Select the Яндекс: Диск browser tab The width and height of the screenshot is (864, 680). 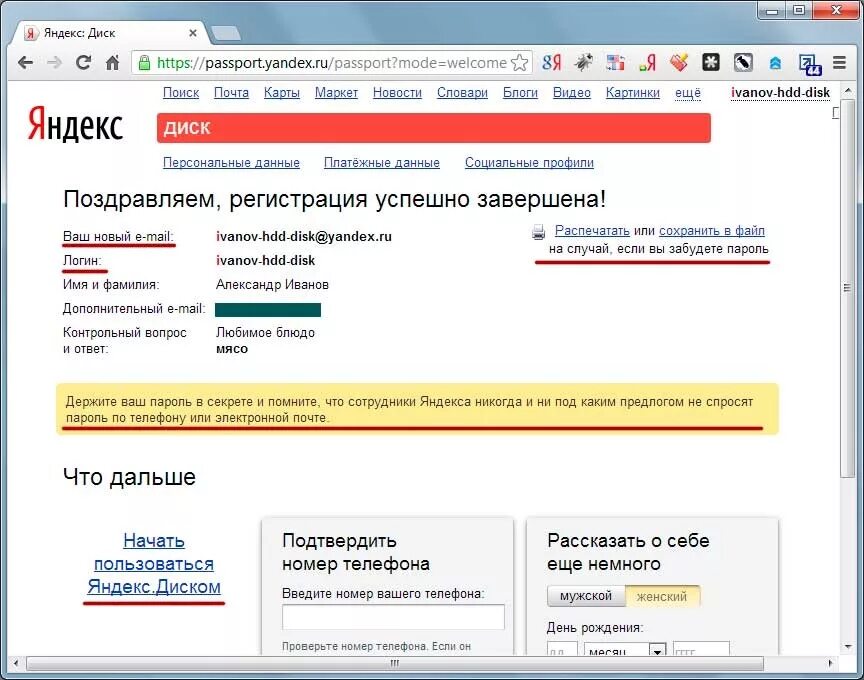[110, 33]
